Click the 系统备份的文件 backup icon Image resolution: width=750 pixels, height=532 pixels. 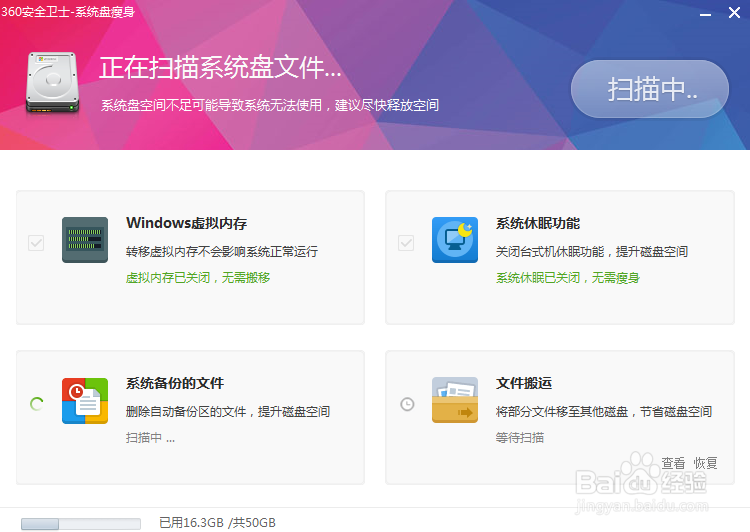85,400
